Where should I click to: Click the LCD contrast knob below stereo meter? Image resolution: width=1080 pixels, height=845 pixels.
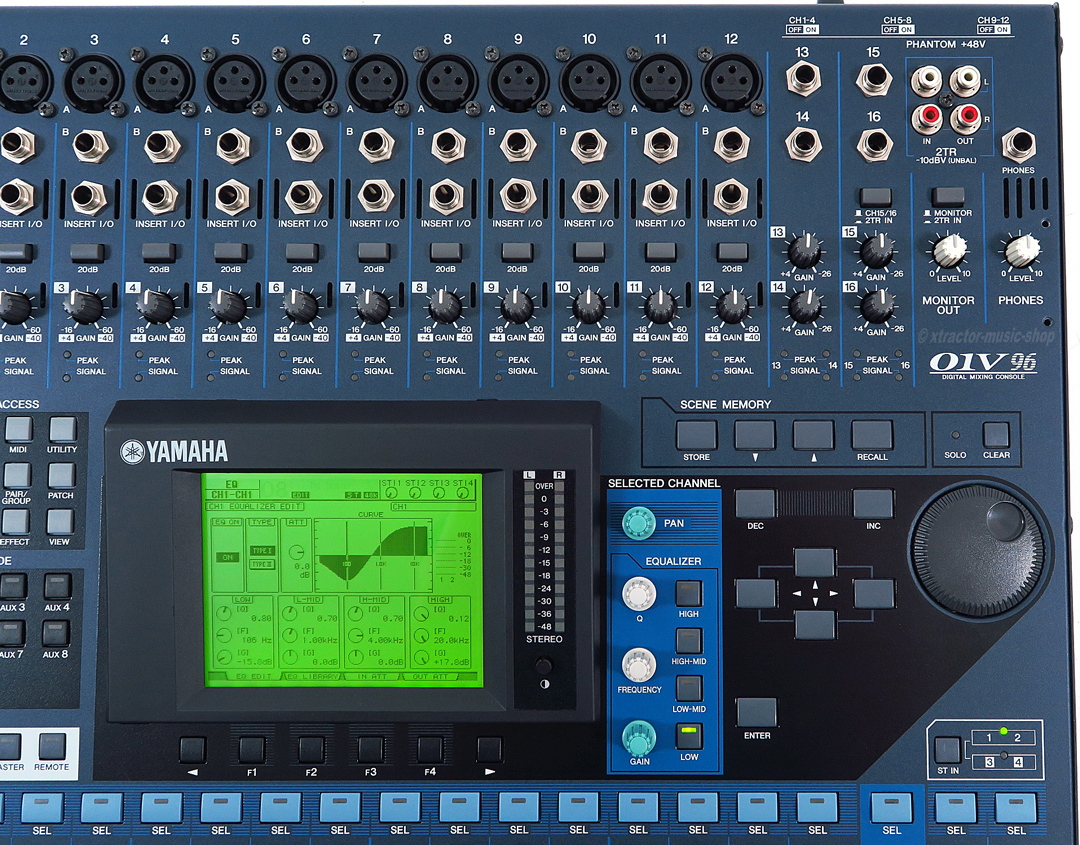click(x=543, y=667)
